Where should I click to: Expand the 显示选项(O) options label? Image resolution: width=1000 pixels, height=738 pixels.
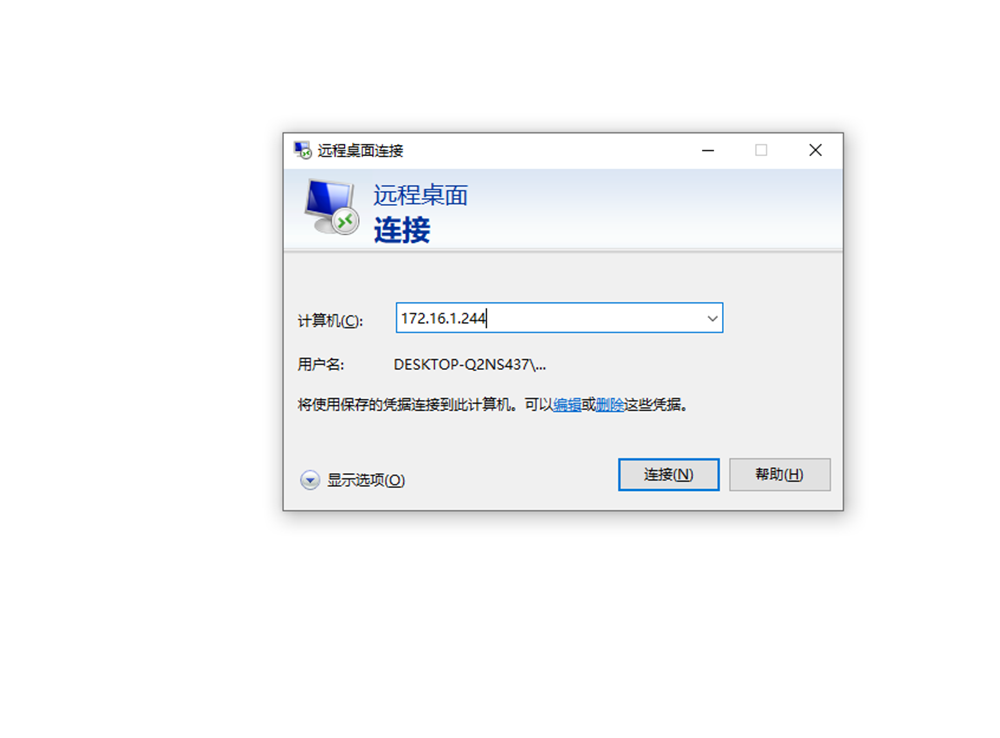coord(366,480)
